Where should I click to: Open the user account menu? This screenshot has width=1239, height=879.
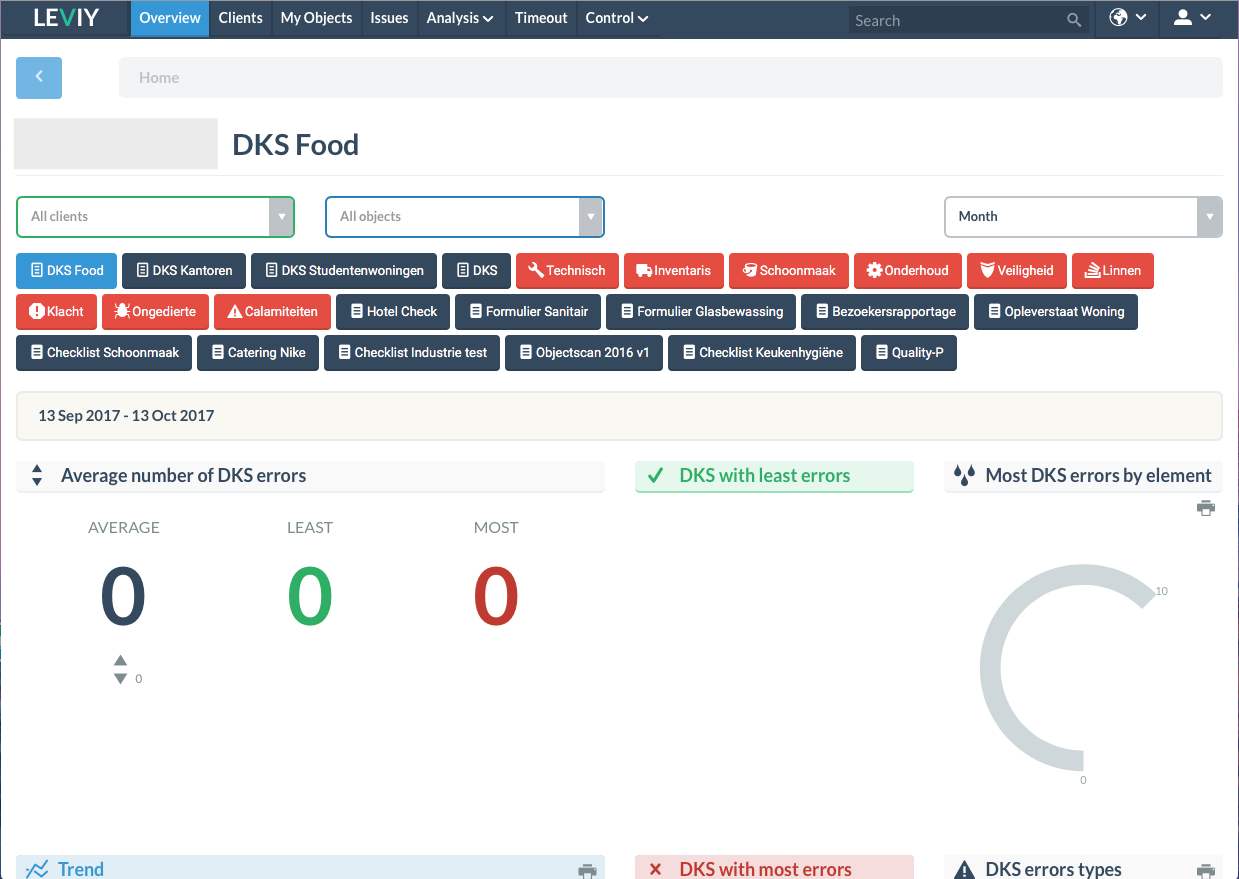1192,18
